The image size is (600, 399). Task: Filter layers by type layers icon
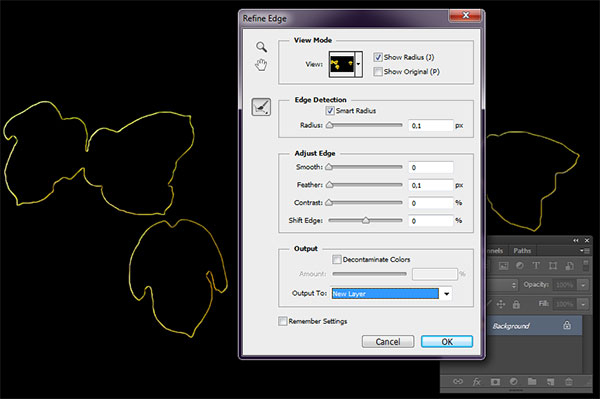(x=536, y=265)
